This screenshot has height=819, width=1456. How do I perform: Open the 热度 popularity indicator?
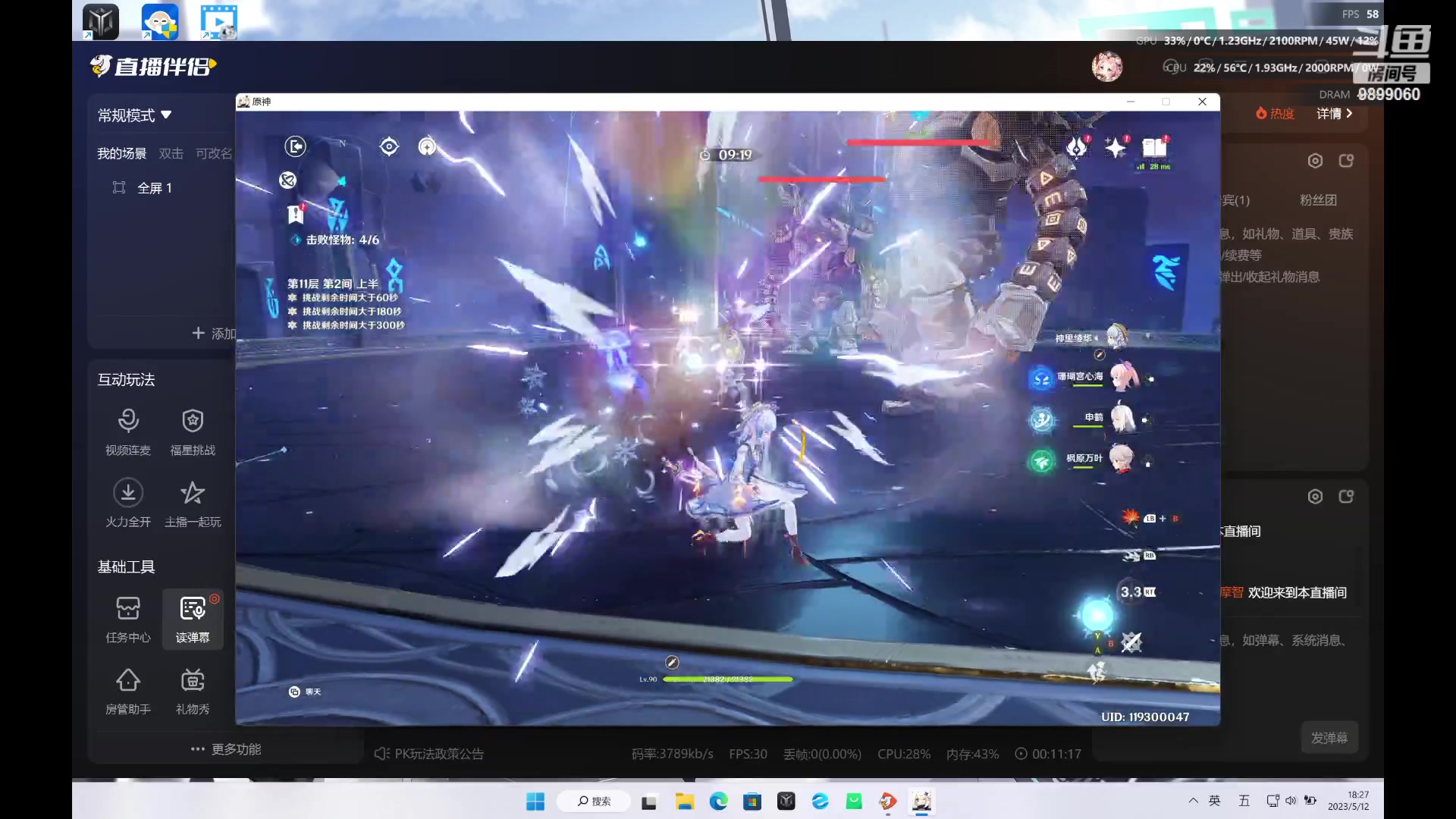[1275, 114]
